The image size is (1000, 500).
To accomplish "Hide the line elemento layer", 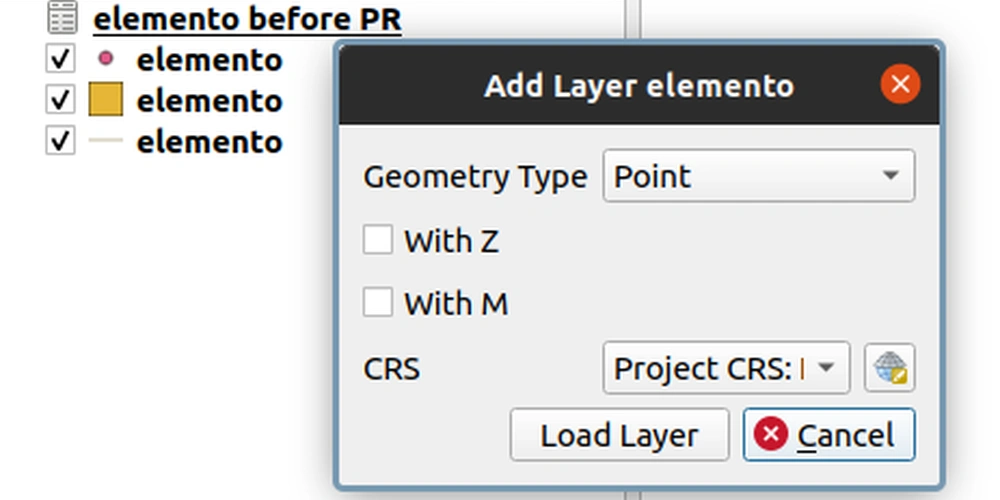I will click(61, 141).
